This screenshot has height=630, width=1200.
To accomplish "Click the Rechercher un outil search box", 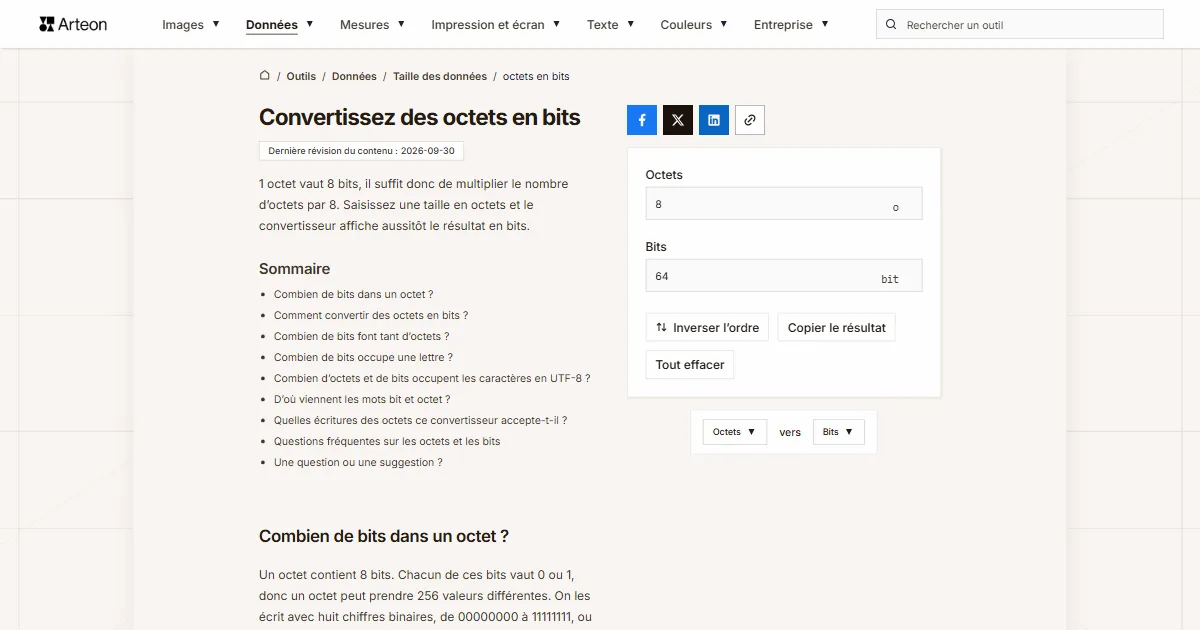I will point(1020,25).
